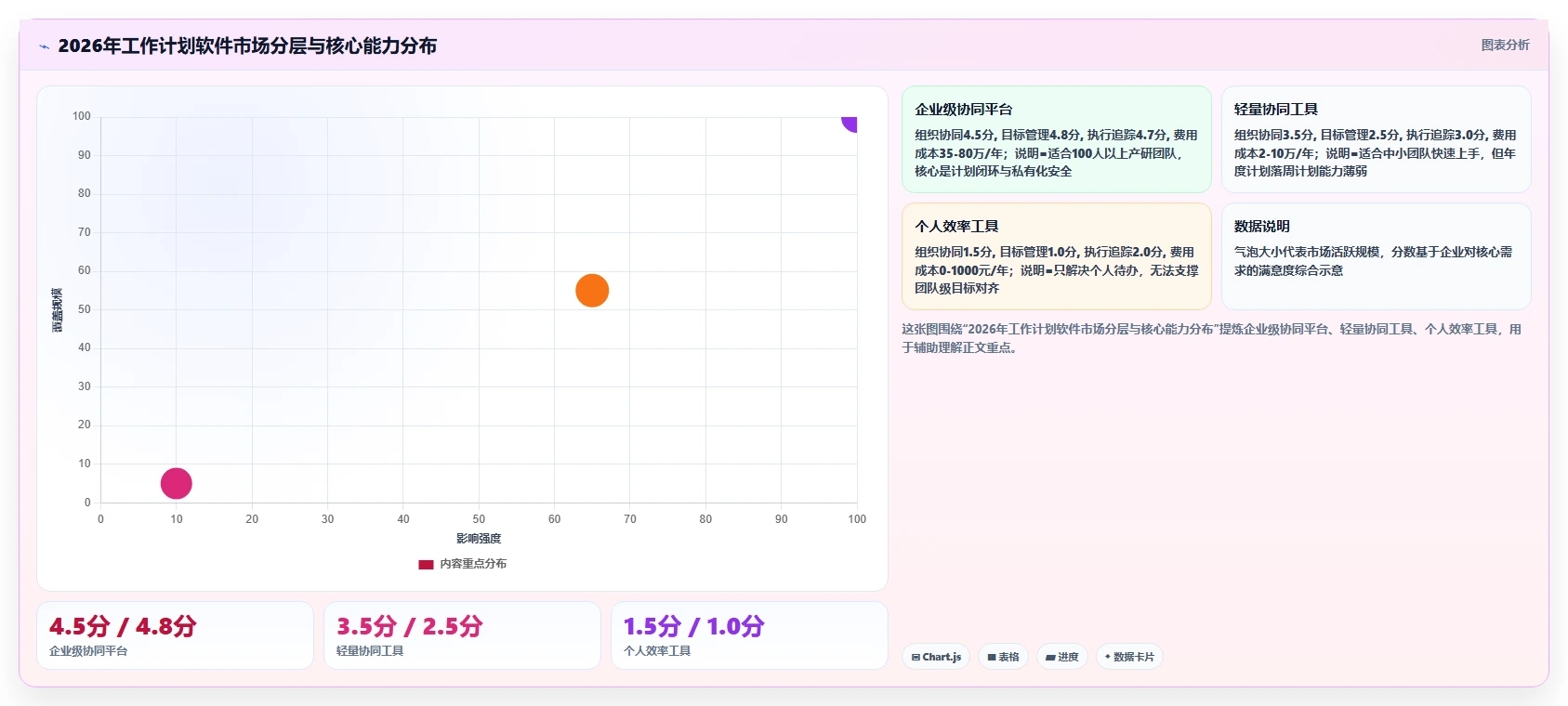Click the 进度 tag chip
Viewport: 1568px width, 706px height.
1062,657
